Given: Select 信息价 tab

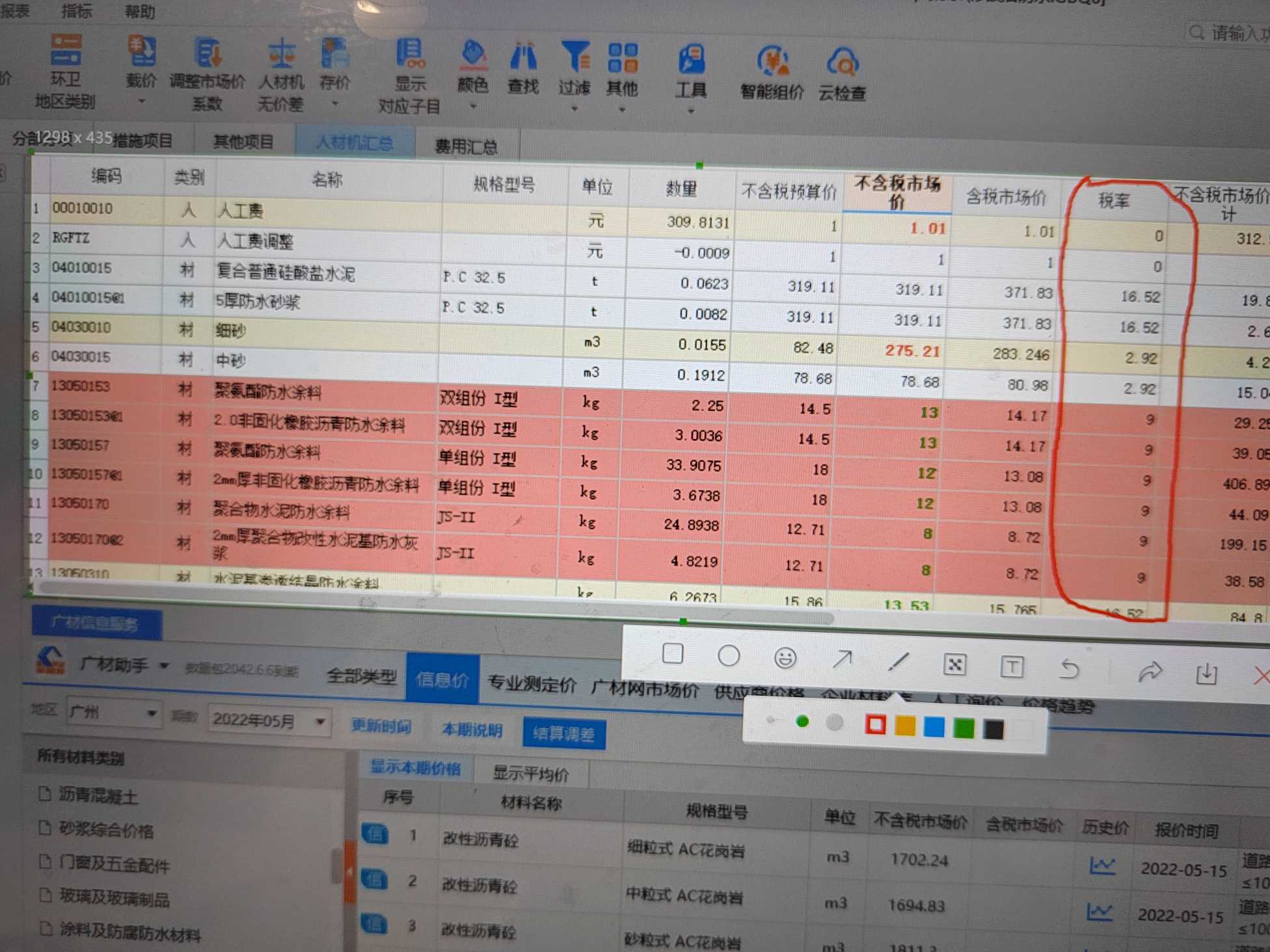Looking at the screenshot, I should tap(442, 680).
